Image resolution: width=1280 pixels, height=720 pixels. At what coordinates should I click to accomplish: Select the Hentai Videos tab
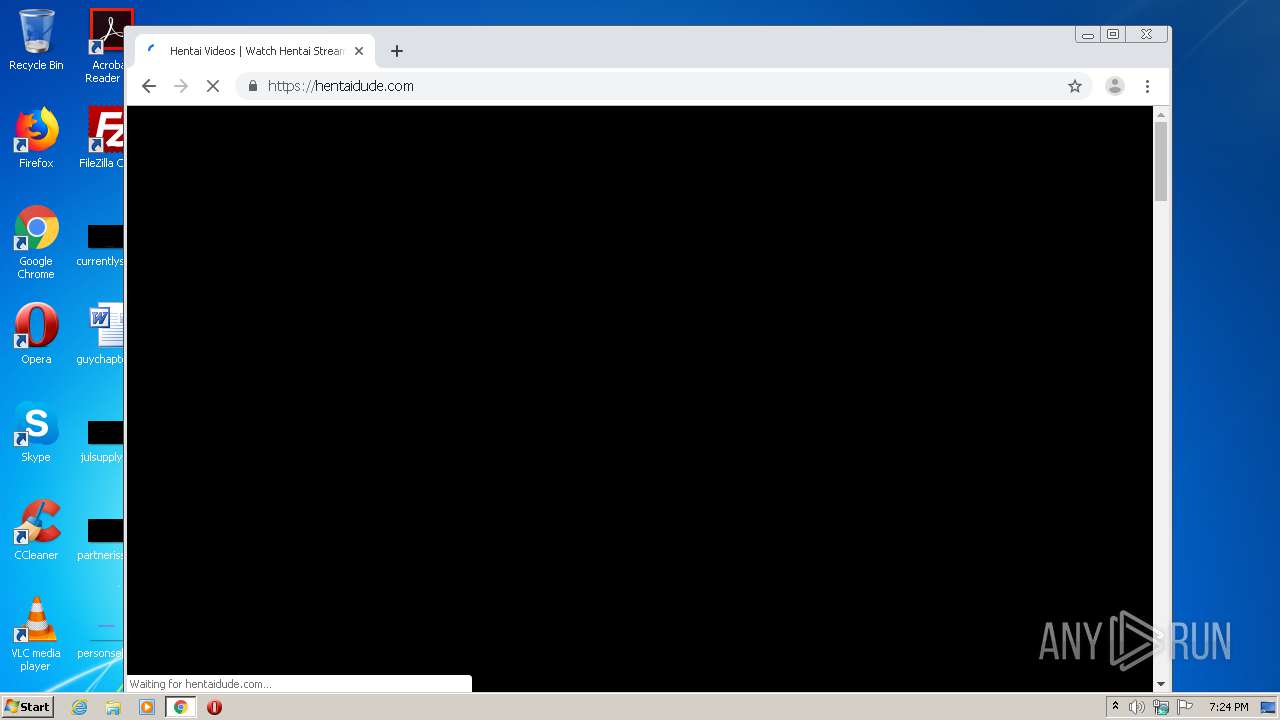coord(255,51)
